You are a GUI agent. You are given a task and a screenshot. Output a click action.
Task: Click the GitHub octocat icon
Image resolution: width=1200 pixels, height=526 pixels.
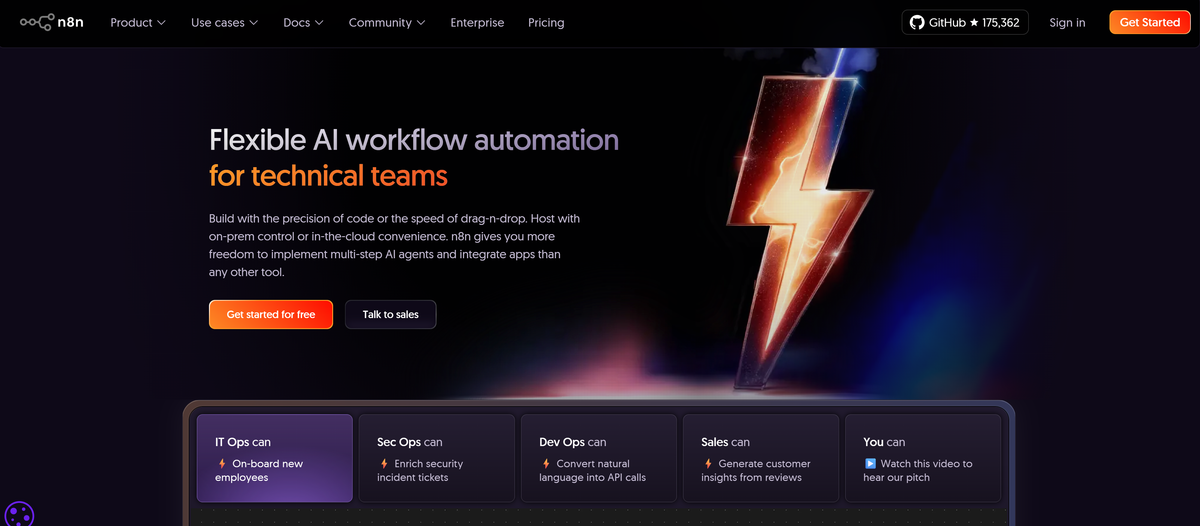point(917,22)
